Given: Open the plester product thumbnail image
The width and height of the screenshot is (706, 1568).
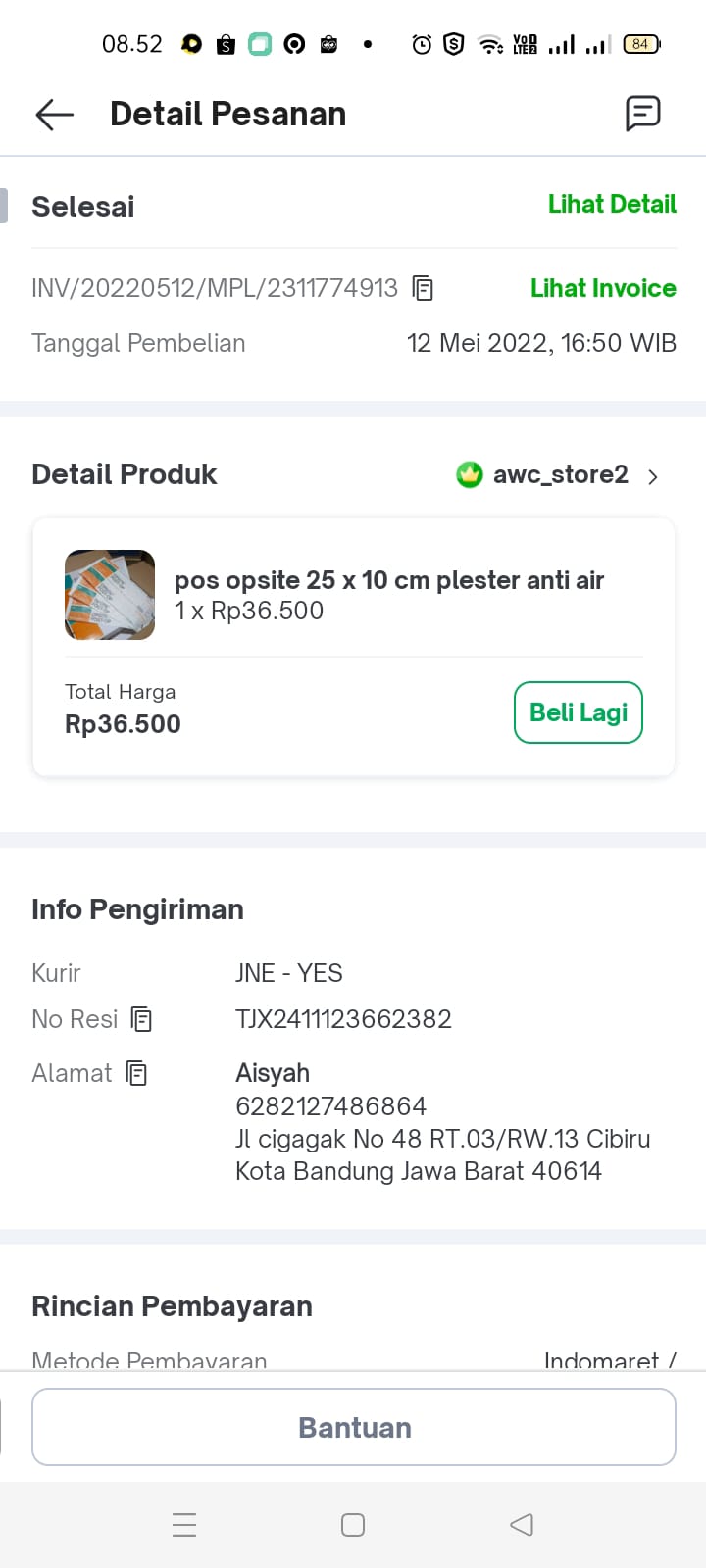Looking at the screenshot, I should click(110, 595).
